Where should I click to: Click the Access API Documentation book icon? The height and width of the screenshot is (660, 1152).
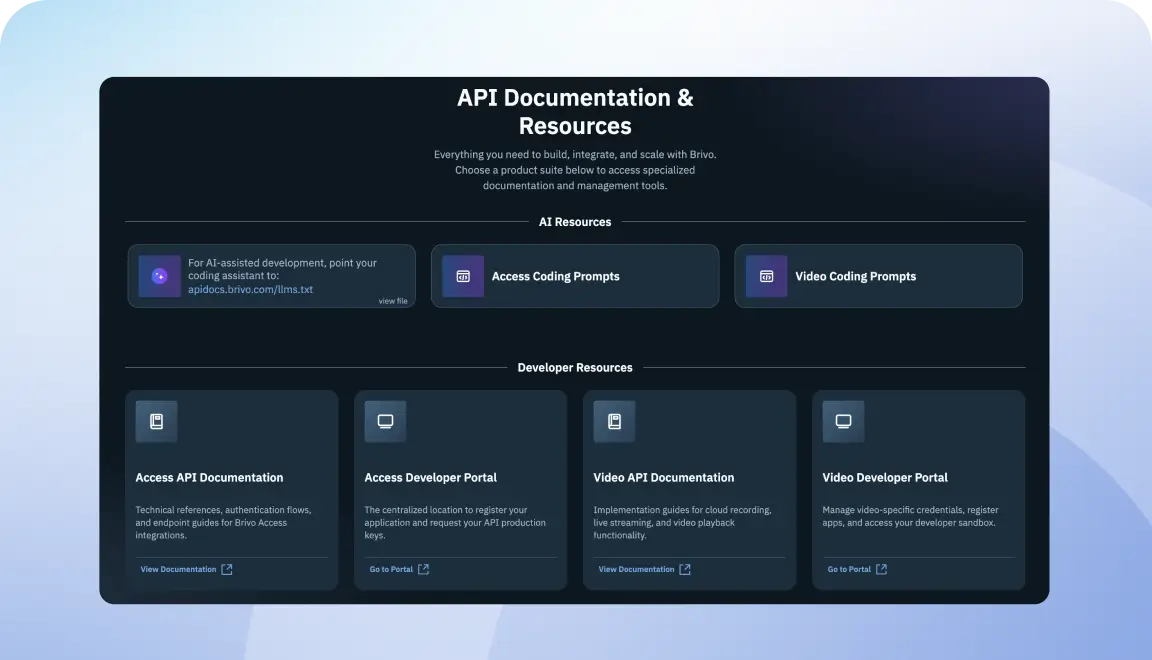[156, 421]
